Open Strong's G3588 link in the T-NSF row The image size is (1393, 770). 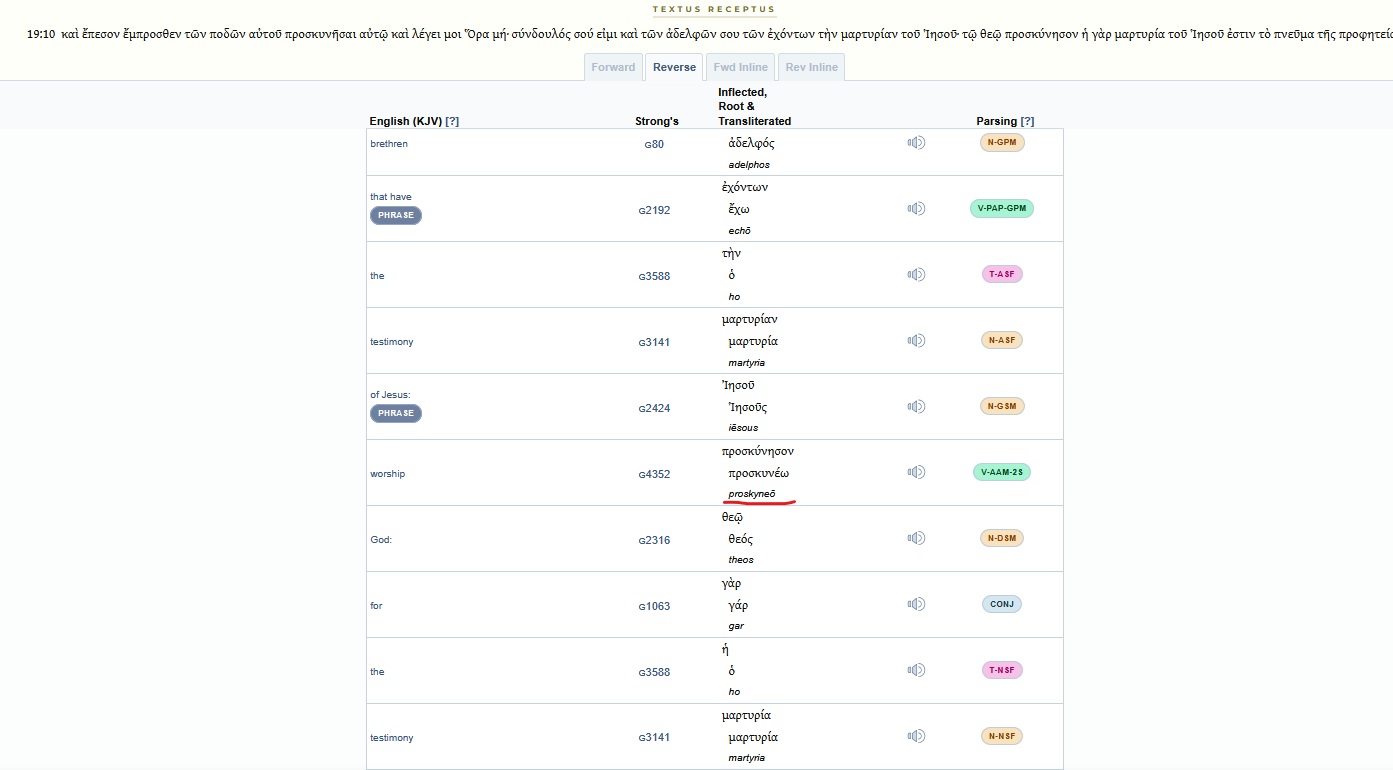[654, 672]
